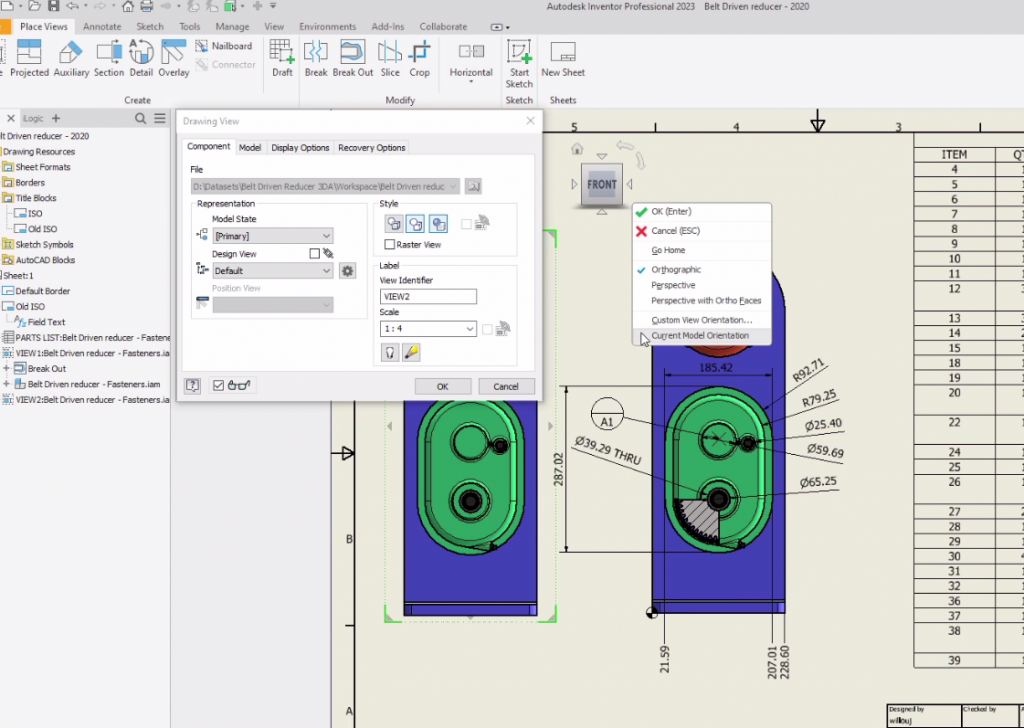
Task: Choose Current Model Orientation from context menu
Action: click(699, 336)
